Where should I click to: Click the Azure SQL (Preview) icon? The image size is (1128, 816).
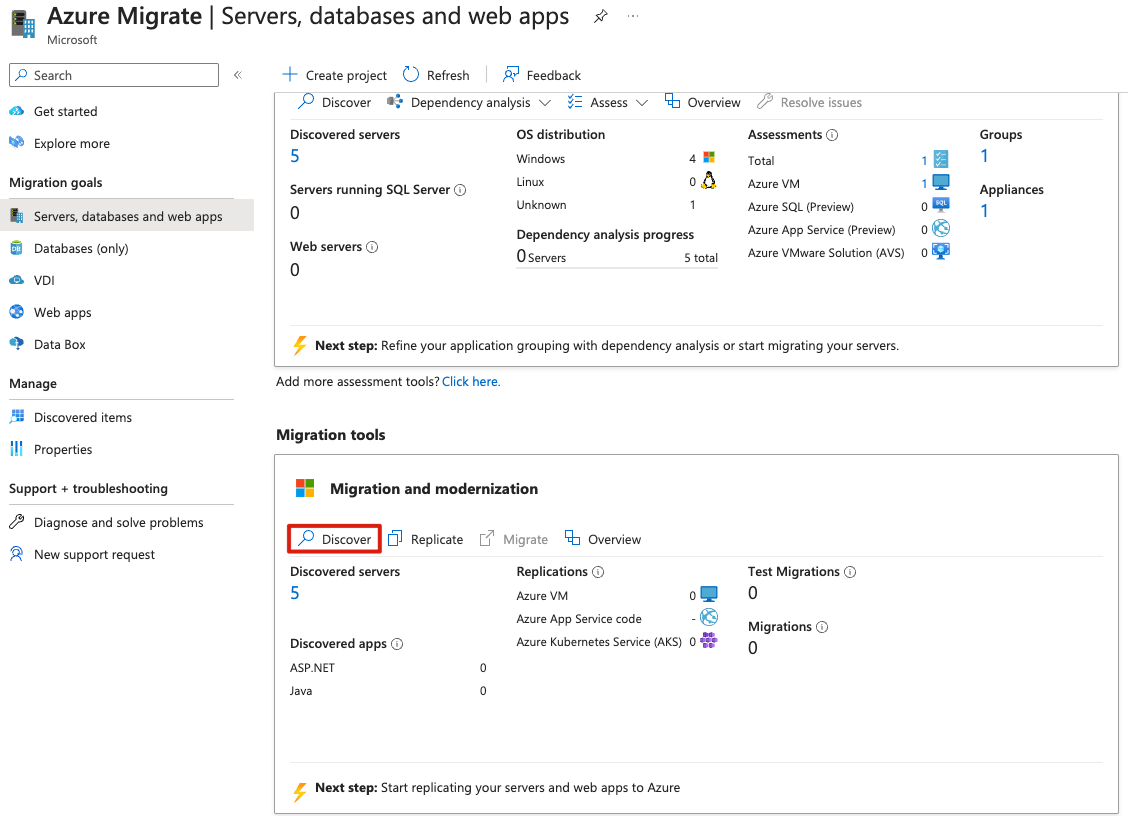click(x=941, y=204)
